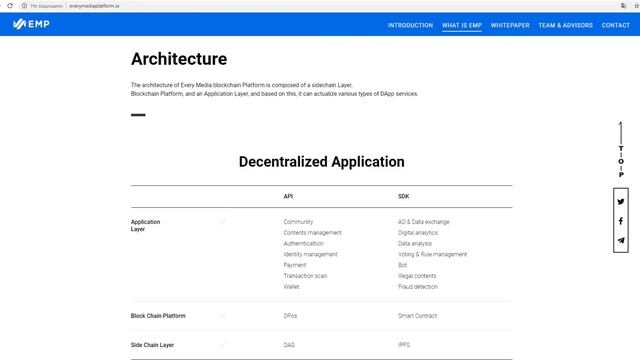Click the Data analysis entry
Screen dimensions: 640x360
tap(415, 243)
